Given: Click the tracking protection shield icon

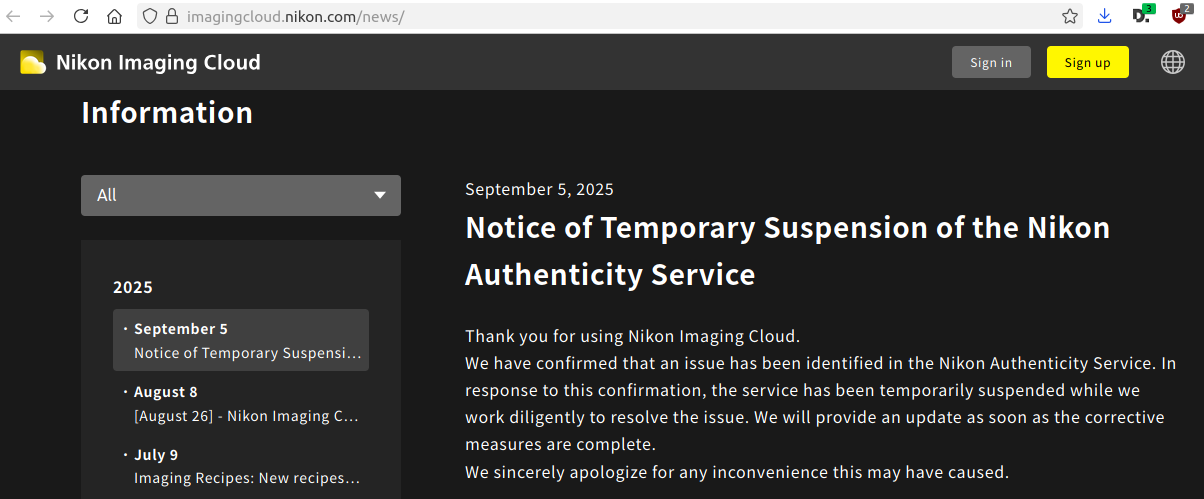Looking at the screenshot, I should click(149, 16).
